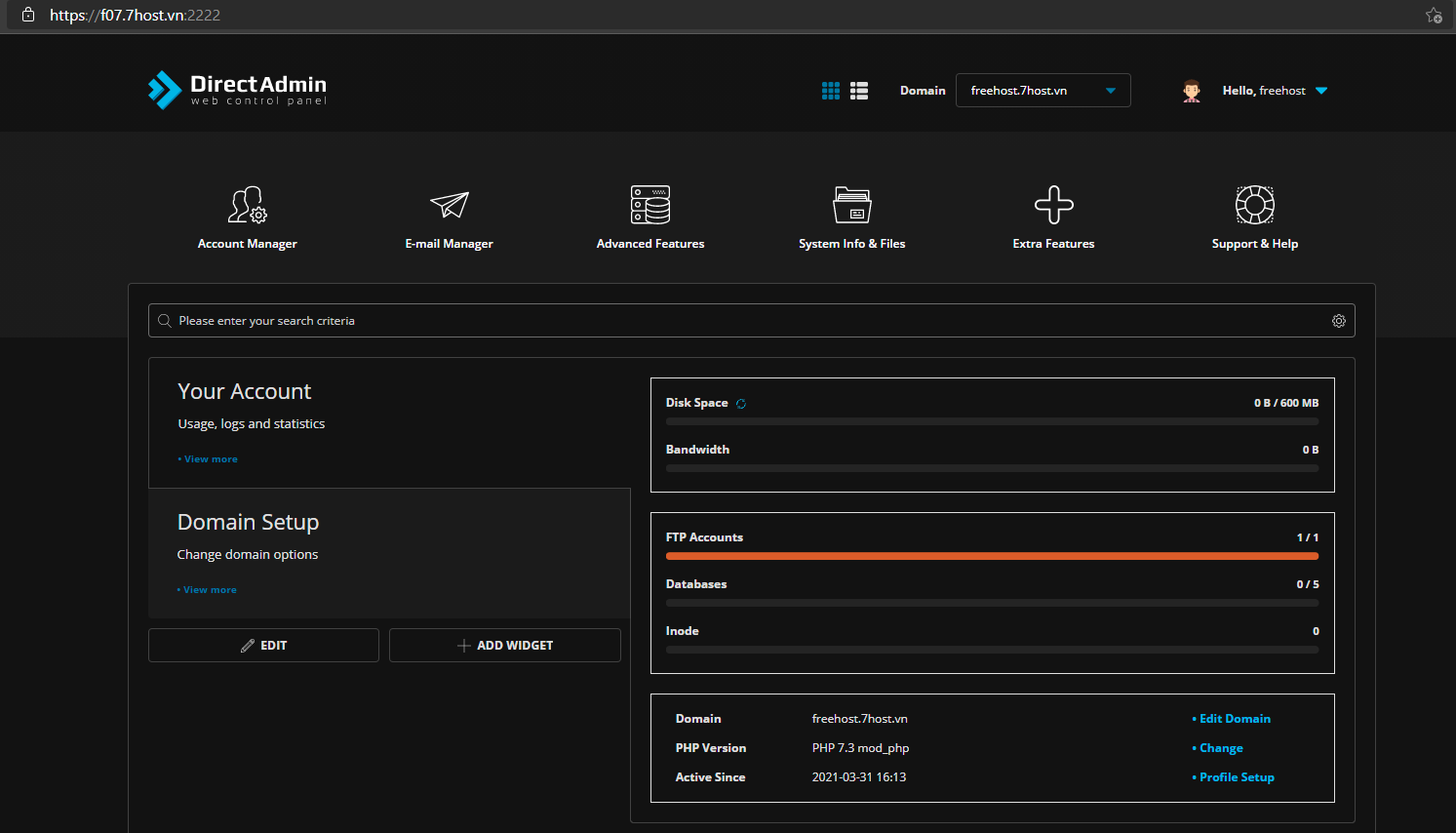The width and height of the screenshot is (1456, 833).
Task: Click the site lock icon in address bar
Action: click(28, 15)
